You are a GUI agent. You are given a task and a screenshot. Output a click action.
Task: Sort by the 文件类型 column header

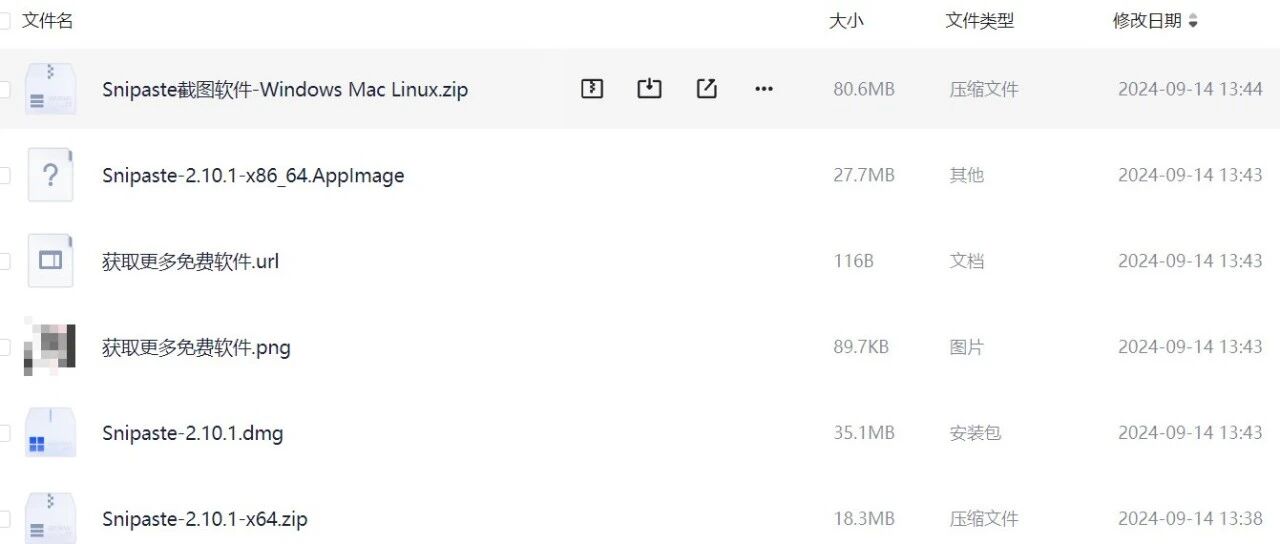(x=980, y=21)
